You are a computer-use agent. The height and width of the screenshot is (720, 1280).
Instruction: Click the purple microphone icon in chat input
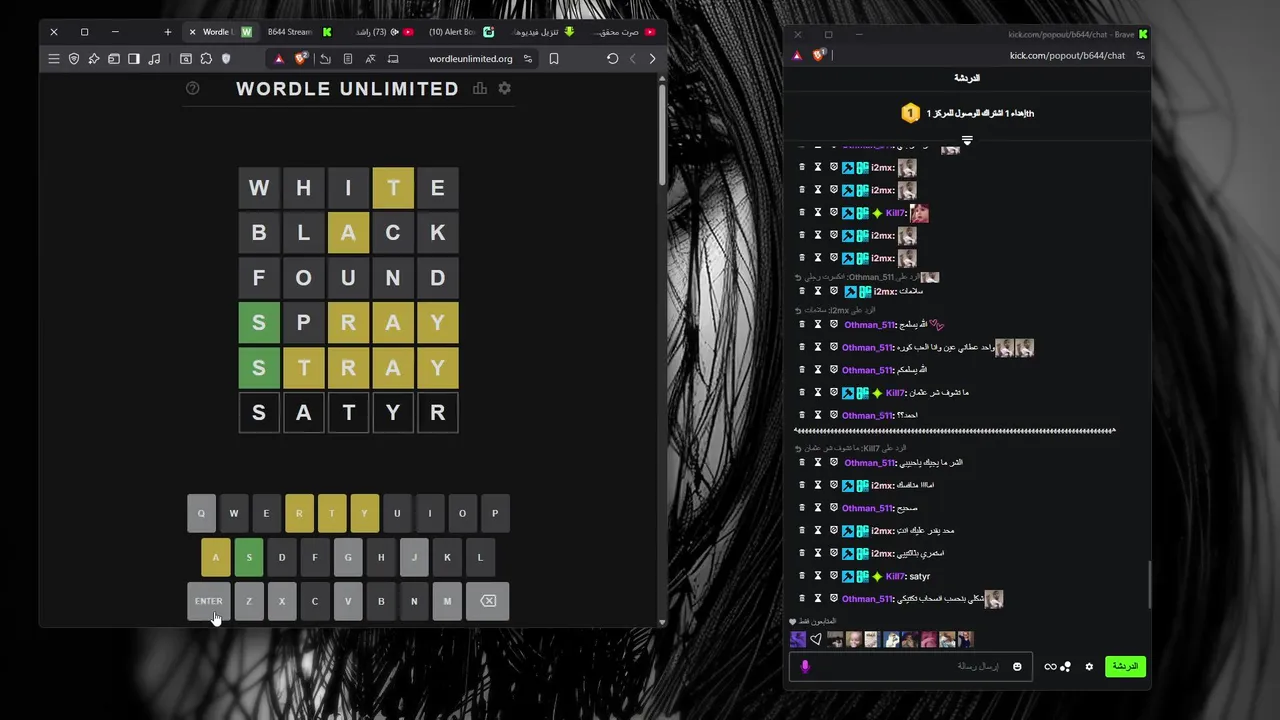click(x=805, y=666)
